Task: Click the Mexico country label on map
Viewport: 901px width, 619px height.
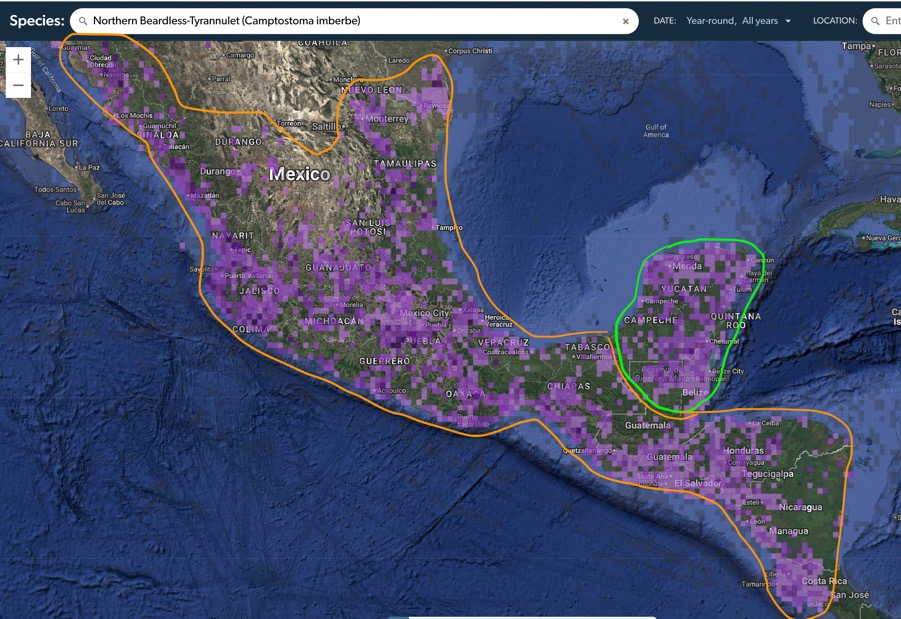Action: point(299,174)
